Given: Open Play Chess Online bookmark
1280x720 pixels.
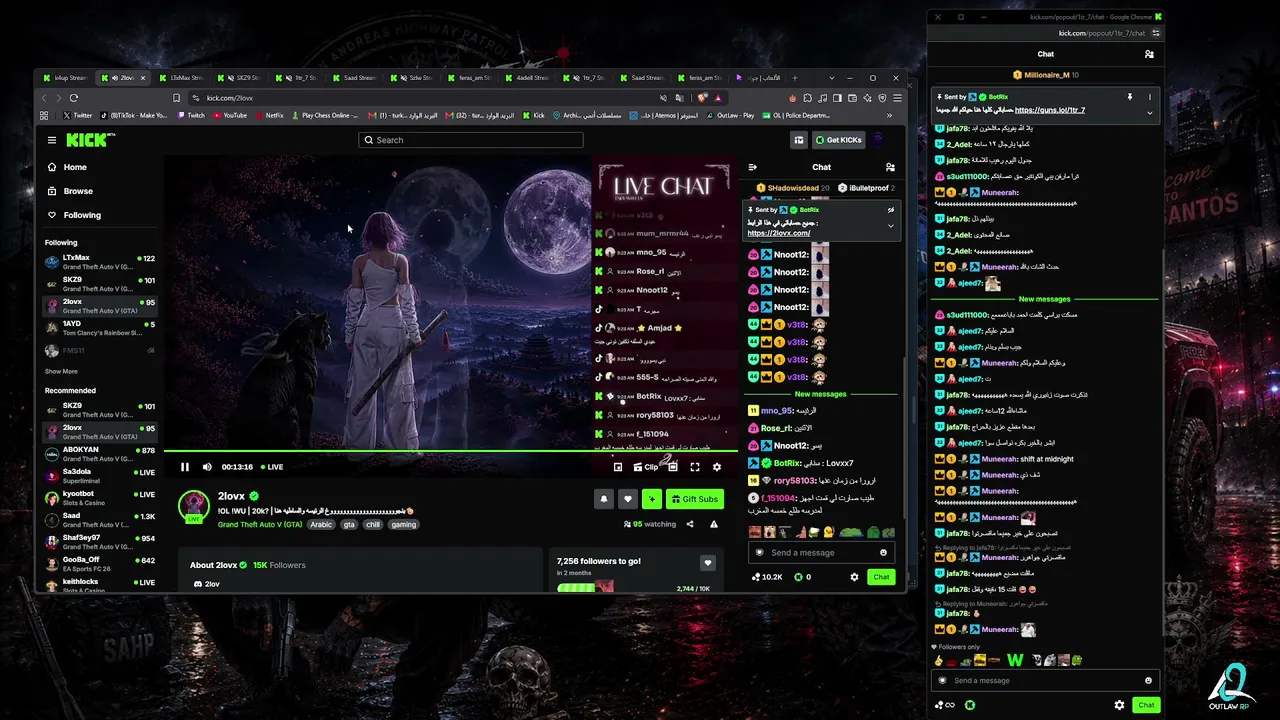Looking at the screenshot, I should click(324, 115).
